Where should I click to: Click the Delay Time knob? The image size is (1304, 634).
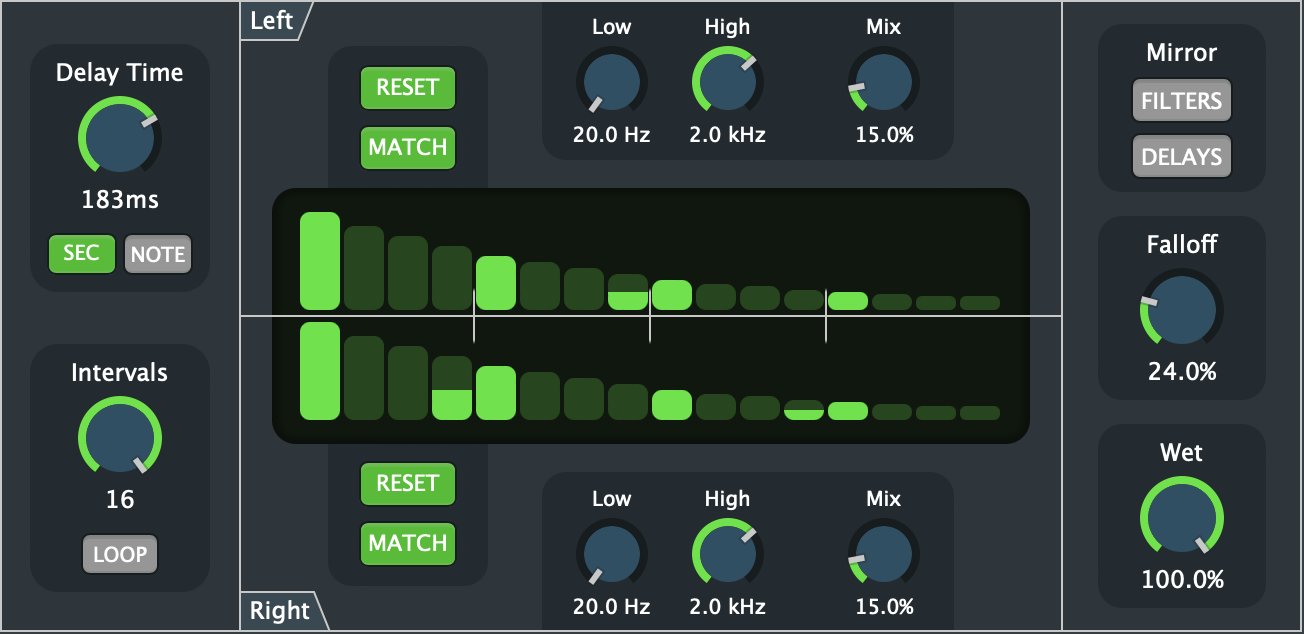(x=120, y=138)
